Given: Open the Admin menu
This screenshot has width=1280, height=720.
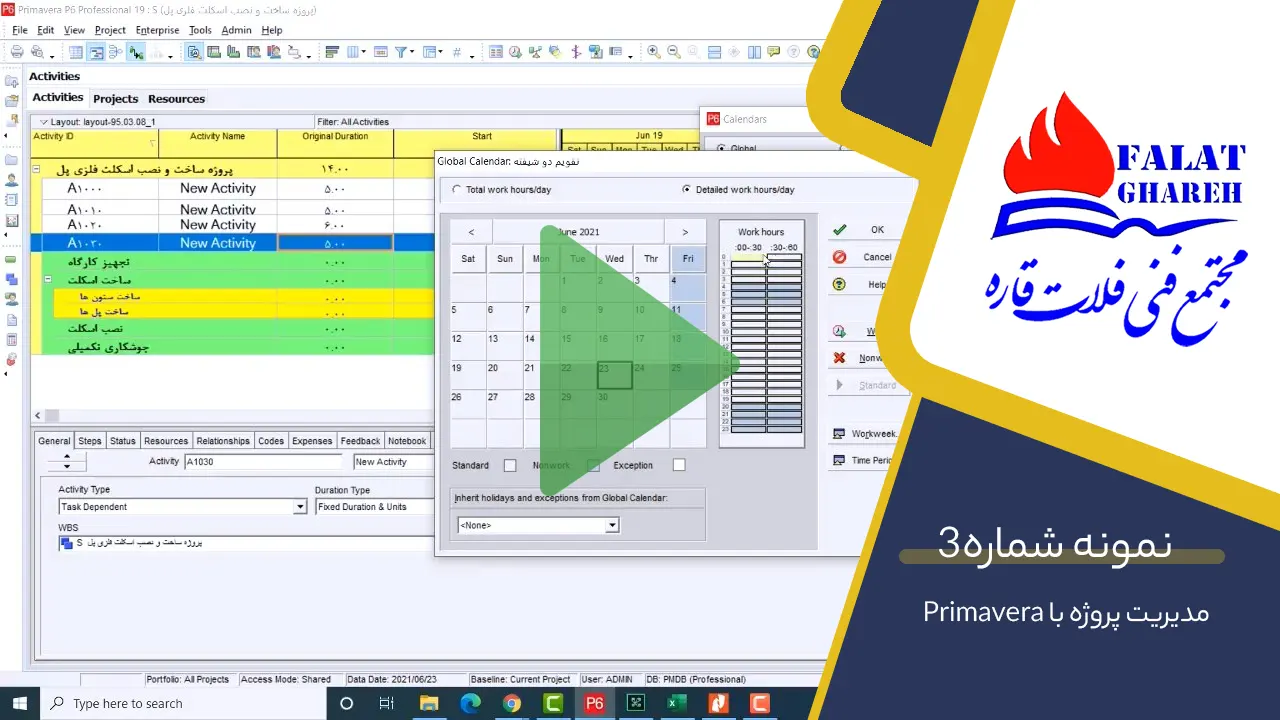Looking at the screenshot, I should [x=236, y=30].
